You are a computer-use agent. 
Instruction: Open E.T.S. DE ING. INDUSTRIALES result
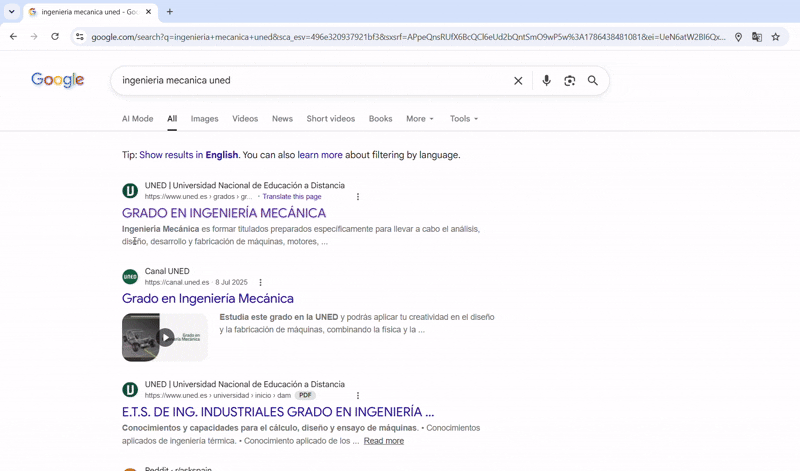click(x=278, y=412)
